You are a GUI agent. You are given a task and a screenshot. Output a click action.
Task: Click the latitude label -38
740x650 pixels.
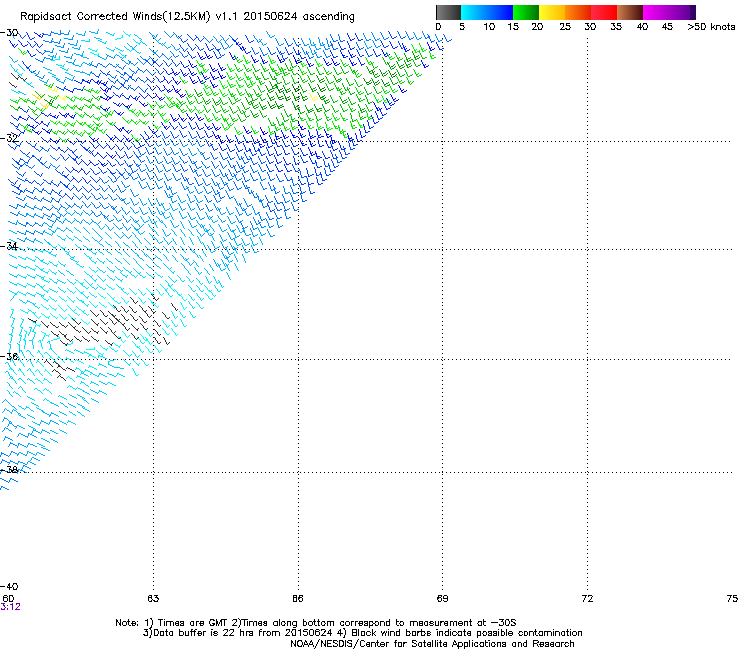pos(9,470)
